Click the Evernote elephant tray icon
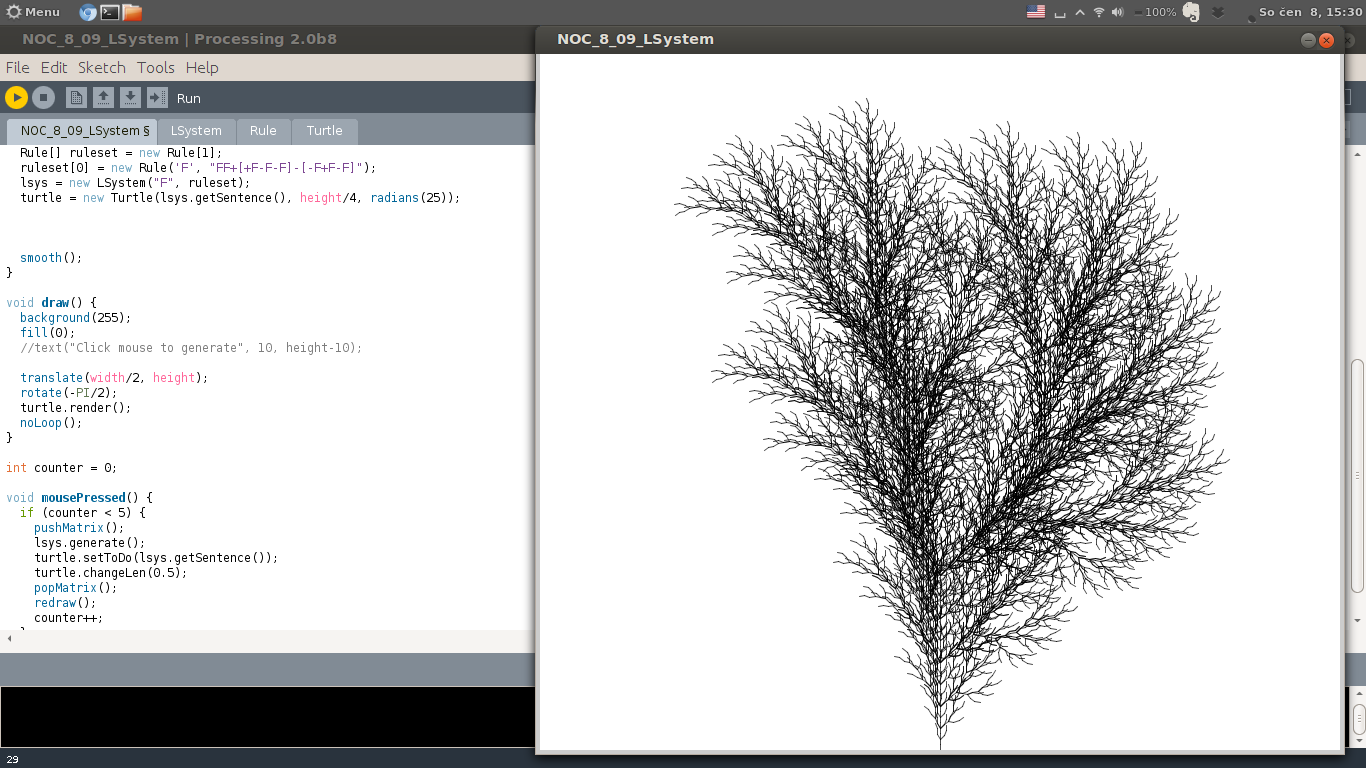Screen dimensions: 1366x768 pos(1190,12)
